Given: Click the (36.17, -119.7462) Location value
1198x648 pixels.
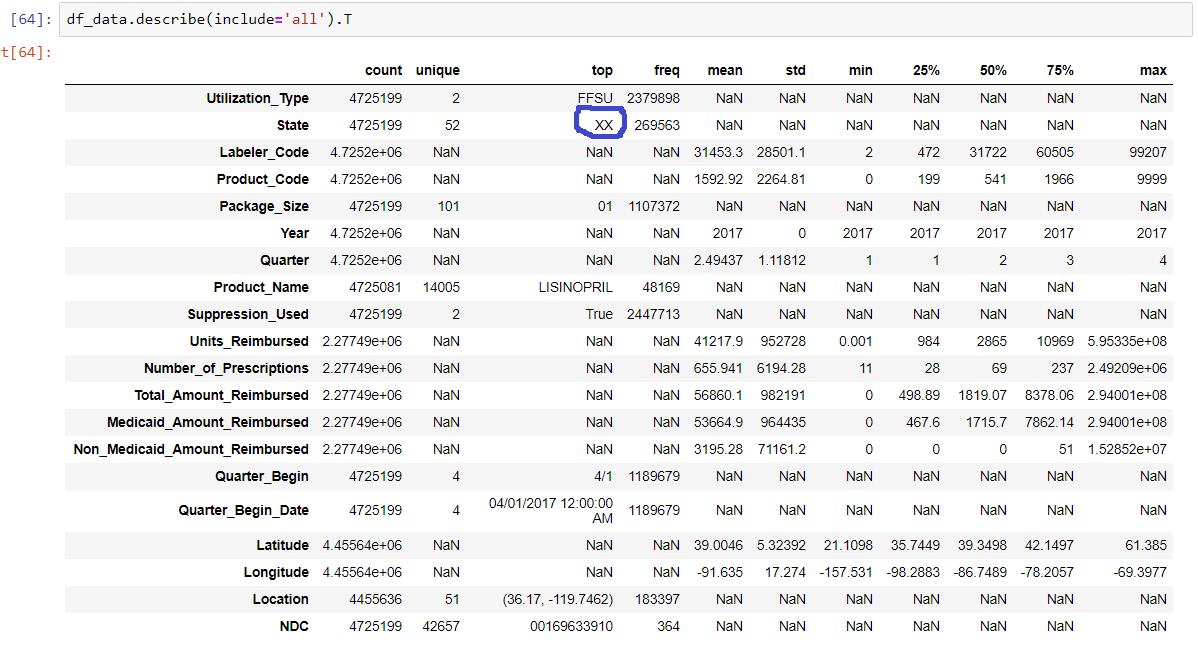Looking at the screenshot, I should pos(558,599).
